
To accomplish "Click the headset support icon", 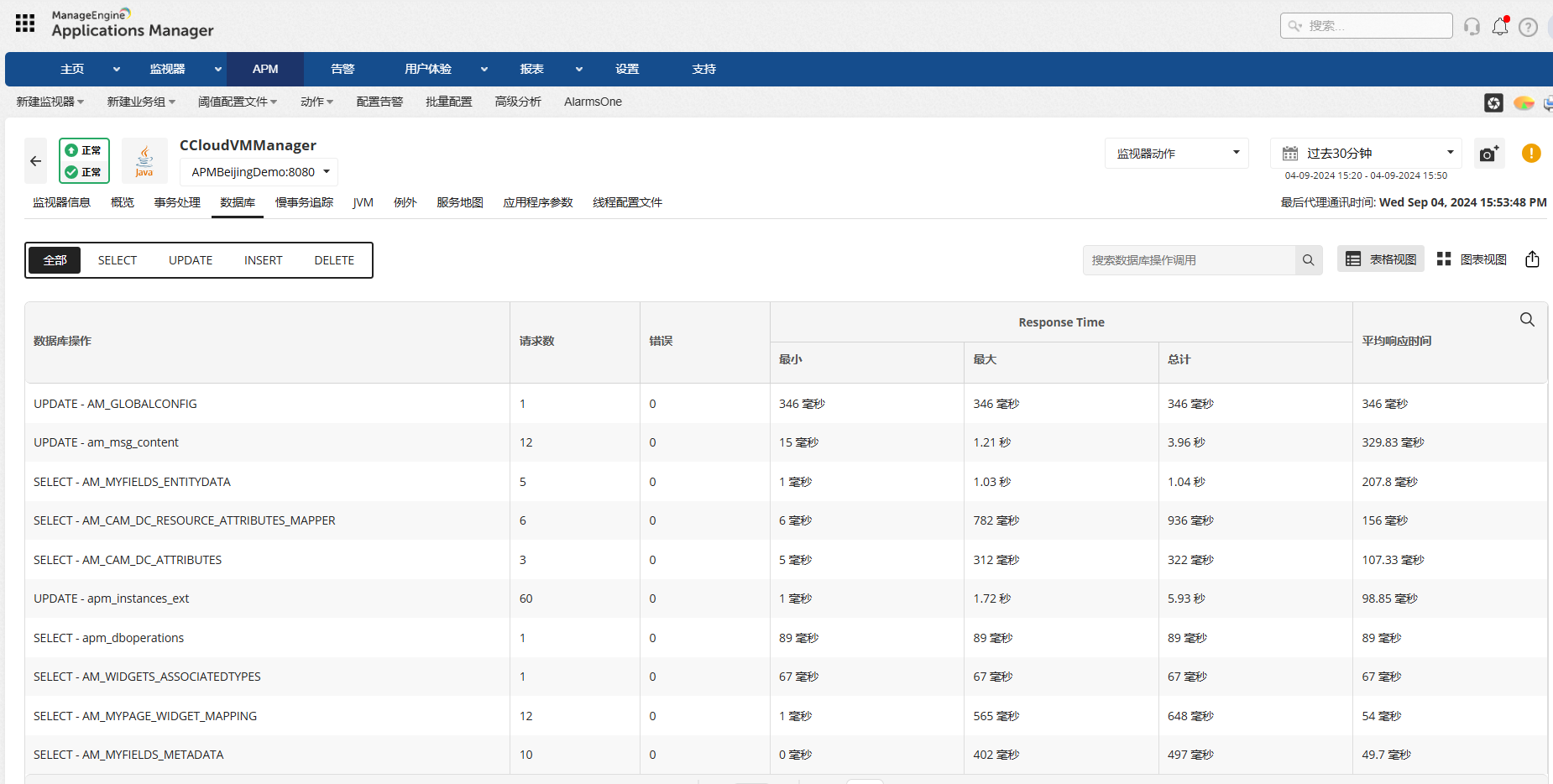I will click(x=1472, y=27).
